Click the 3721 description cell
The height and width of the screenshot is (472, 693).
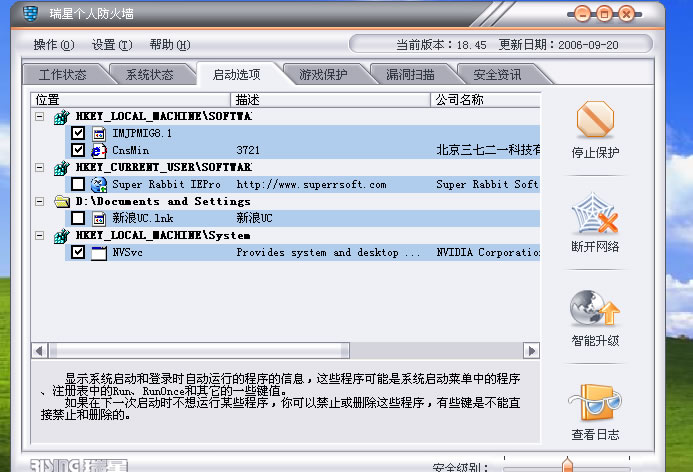(x=248, y=150)
